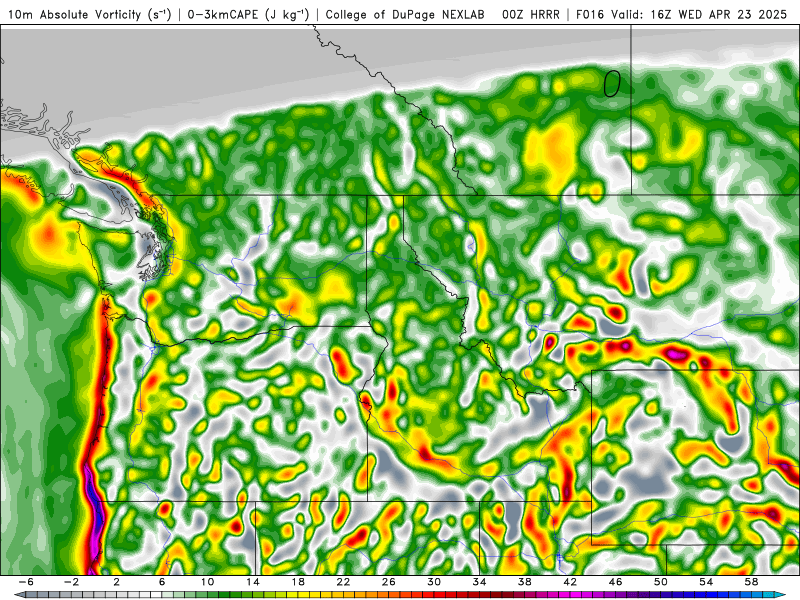
Task: Click the "F016" forecast hour label
Action: 590,15
